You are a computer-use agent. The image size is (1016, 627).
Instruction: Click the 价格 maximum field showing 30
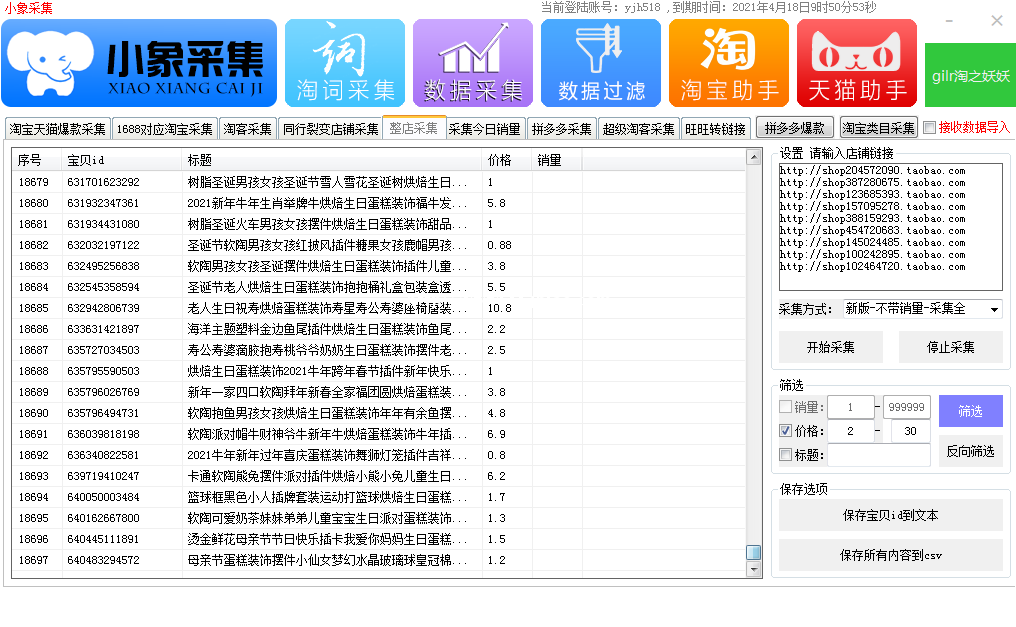[910, 431]
